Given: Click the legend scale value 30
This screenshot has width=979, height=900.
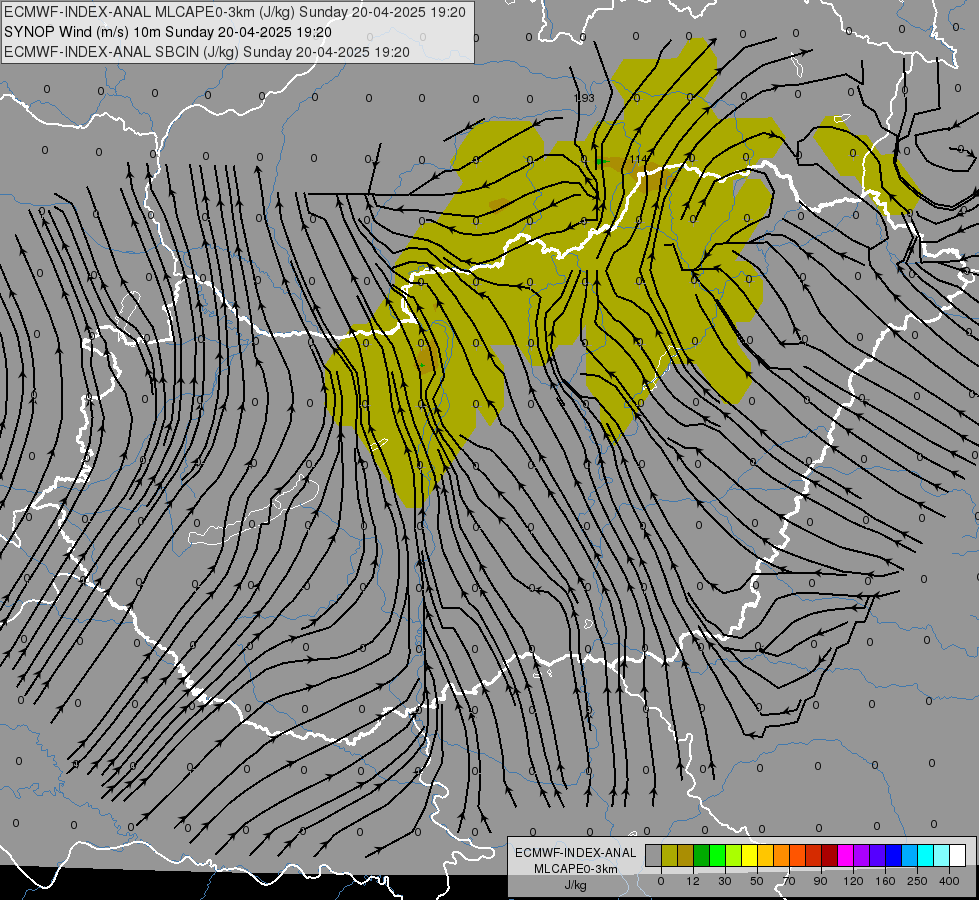Looking at the screenshot, I should [x=725, y=881].
